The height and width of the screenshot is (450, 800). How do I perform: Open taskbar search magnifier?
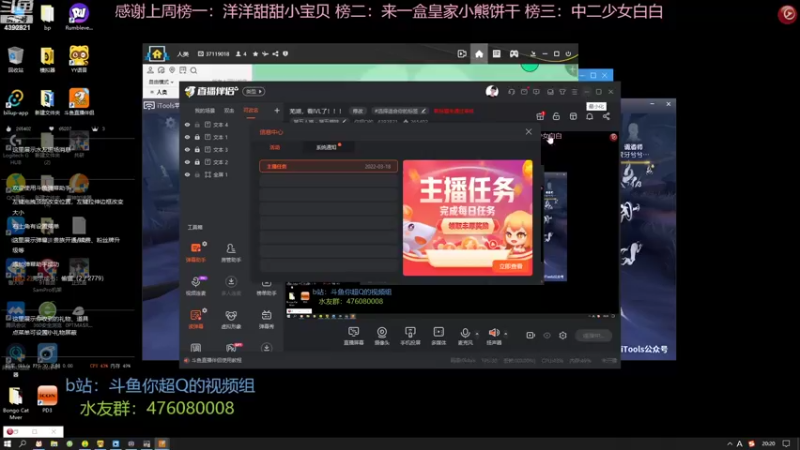pyautogui.click(x=22, y=444)
